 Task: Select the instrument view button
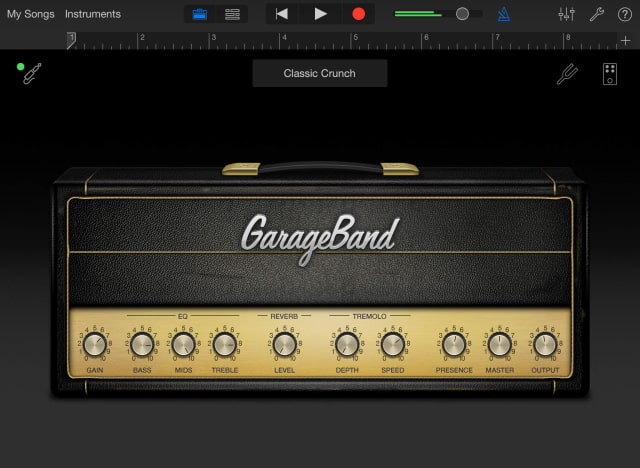pyautogui.click(x=200, y=14)
